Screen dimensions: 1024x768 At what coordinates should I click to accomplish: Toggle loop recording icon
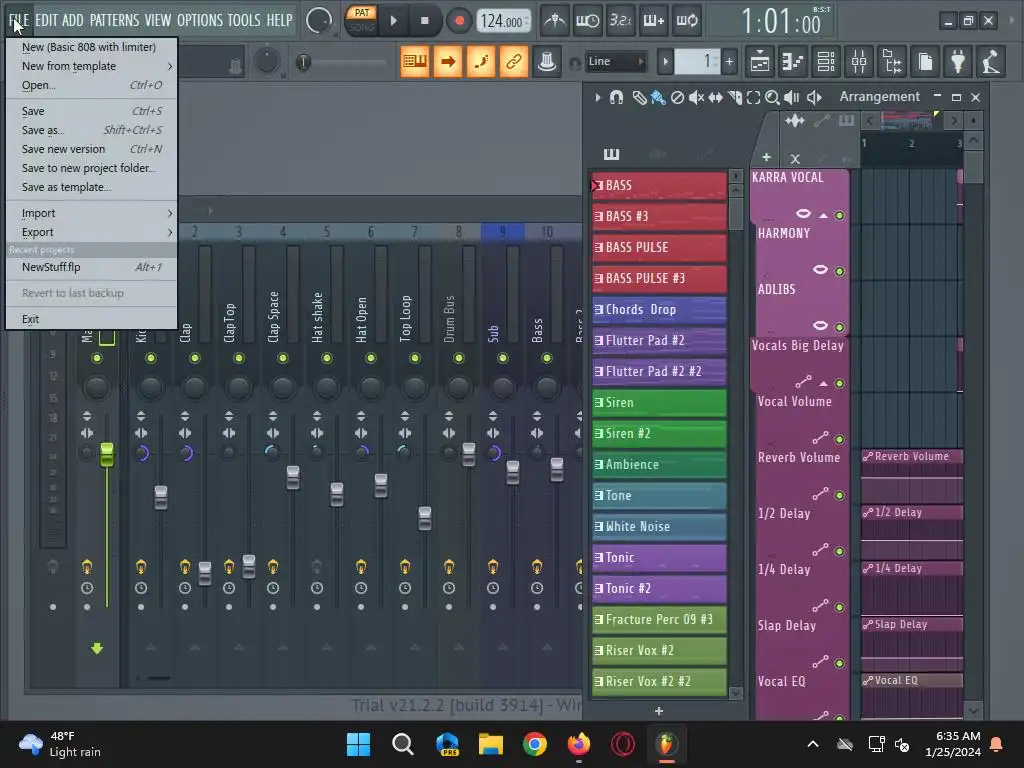point(687,21)
